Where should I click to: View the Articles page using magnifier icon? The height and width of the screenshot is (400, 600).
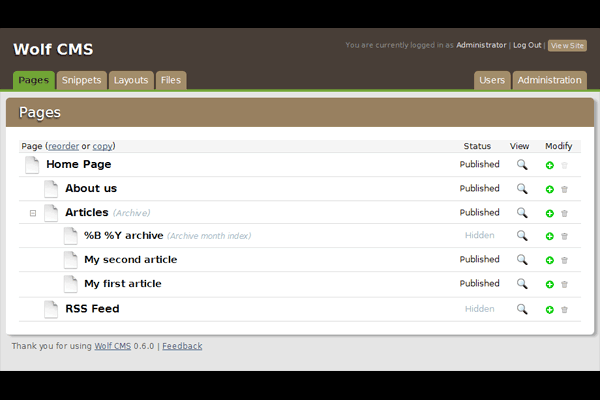pyautogui.click(x=521, y=213)
